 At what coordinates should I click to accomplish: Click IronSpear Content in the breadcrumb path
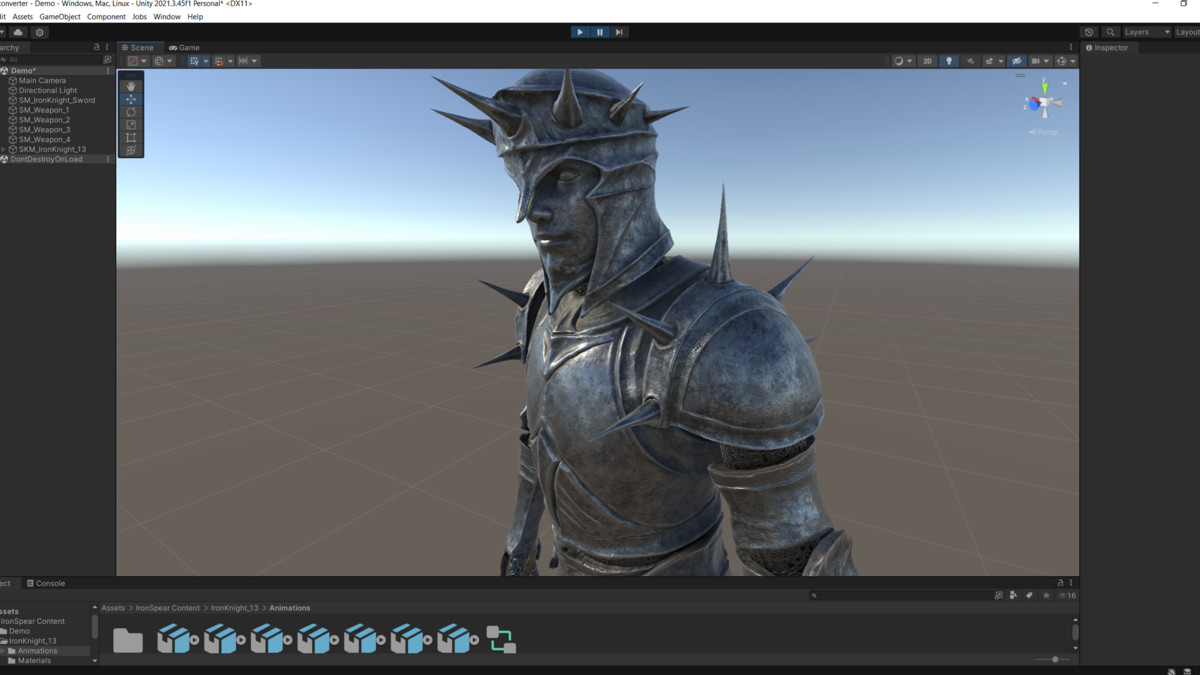(x=168, y=608)
